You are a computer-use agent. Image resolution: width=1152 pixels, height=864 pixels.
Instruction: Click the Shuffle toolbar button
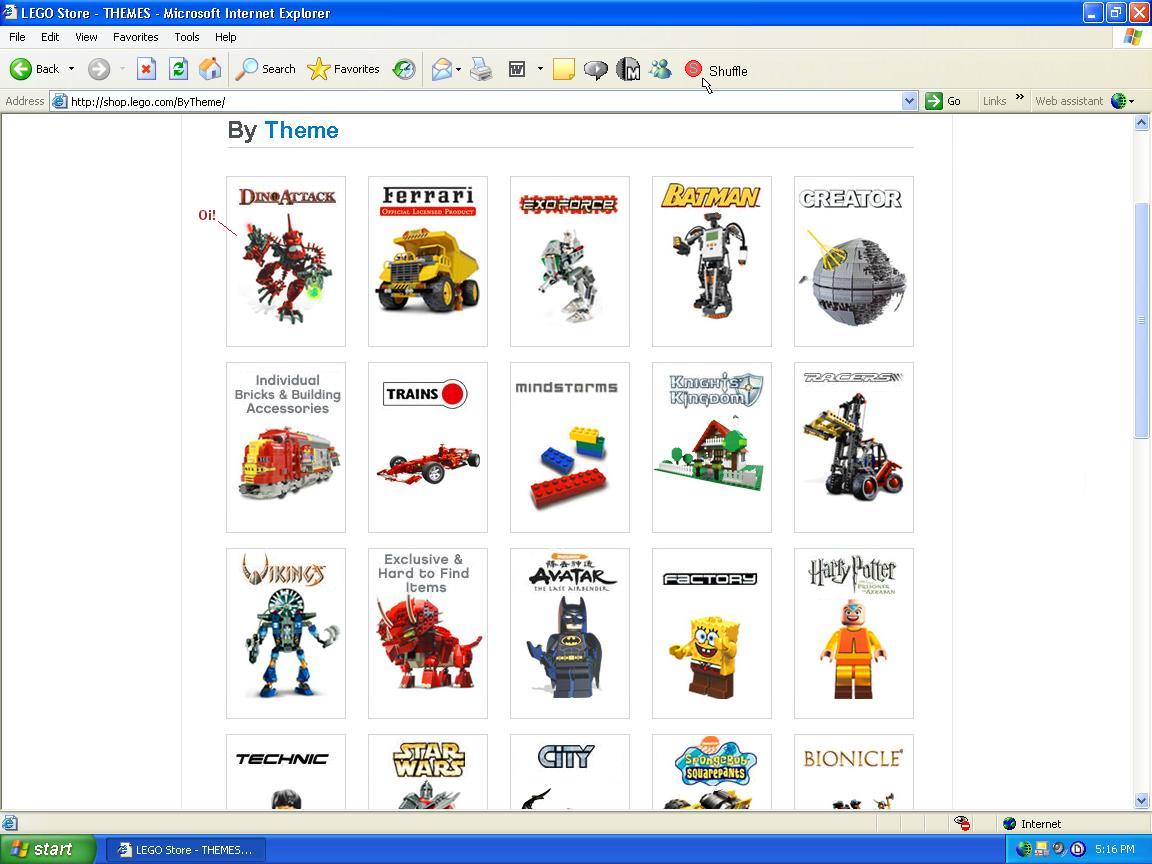[716, 70]
